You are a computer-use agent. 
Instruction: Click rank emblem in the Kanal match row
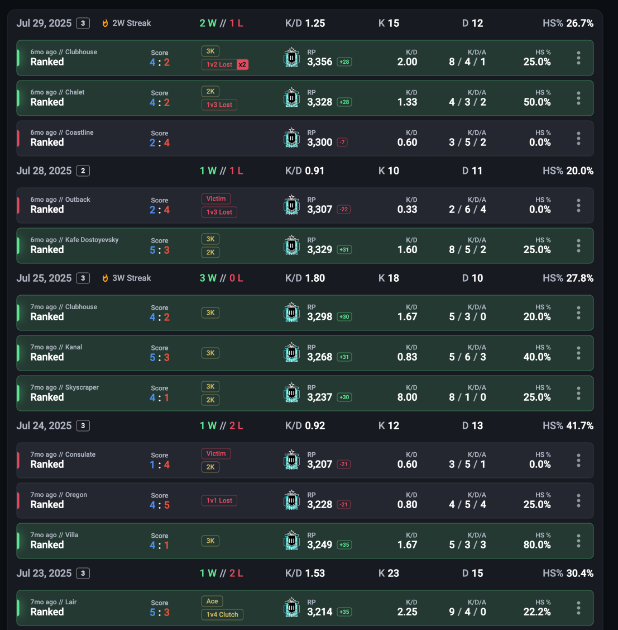click(x=291, y=353)
